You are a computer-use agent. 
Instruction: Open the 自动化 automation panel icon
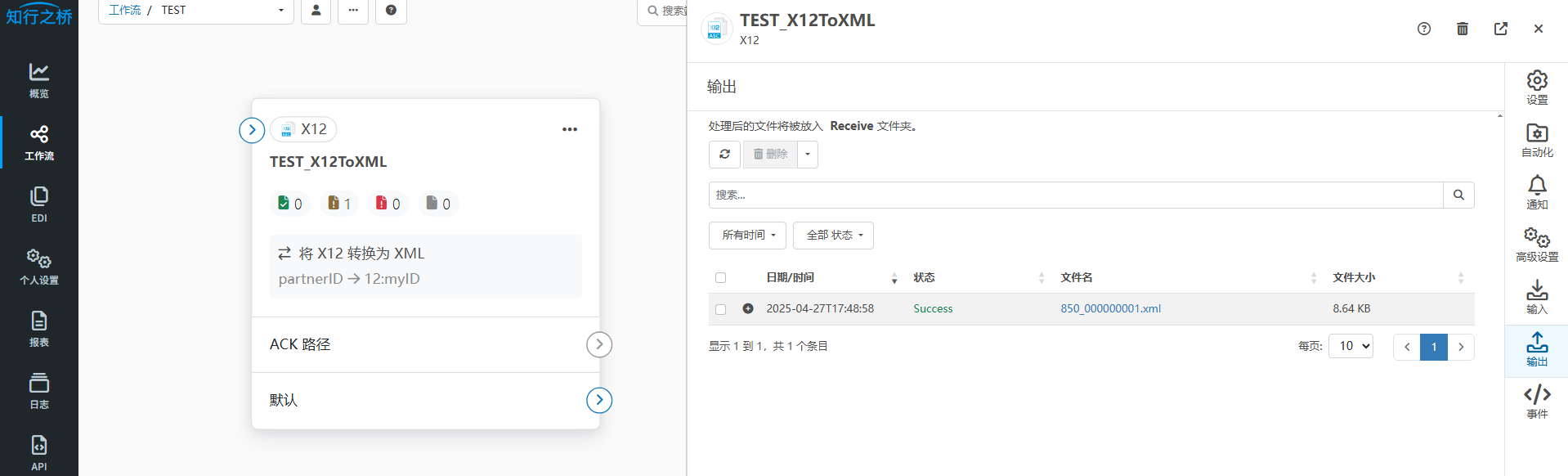1536,140
